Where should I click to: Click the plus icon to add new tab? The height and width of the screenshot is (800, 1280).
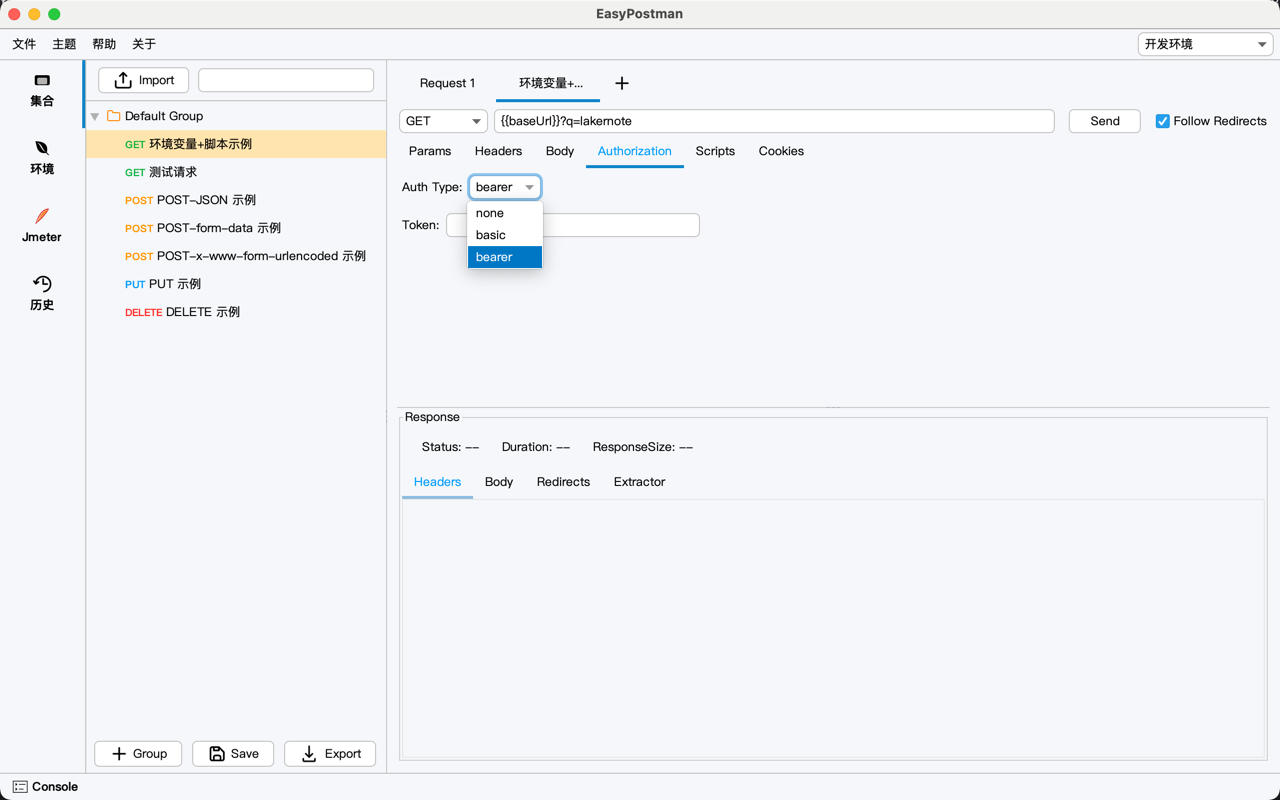click(x=621, y=83)
